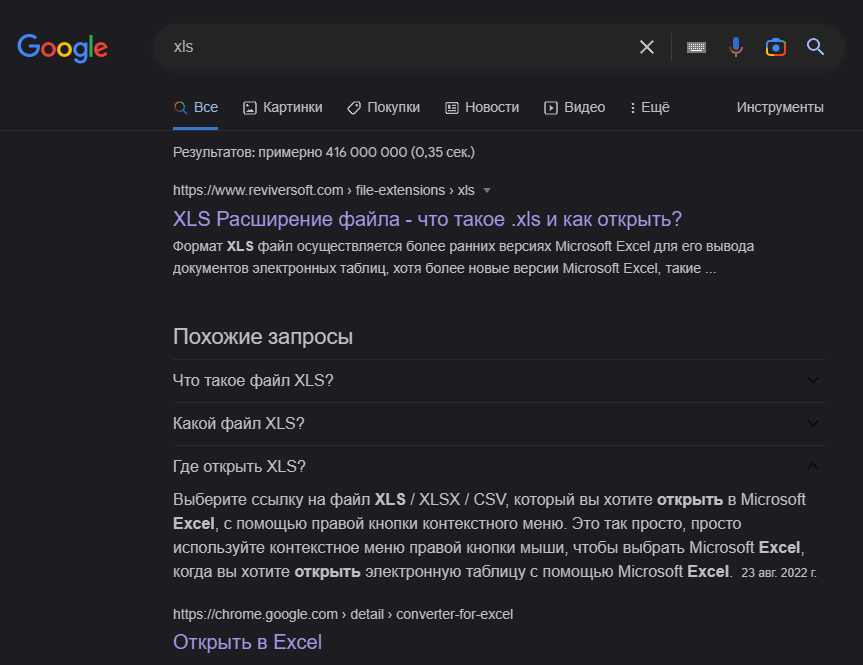This screenshot has height=665, width=863.
Task: Click the magnifying glass search button
Action: coord(815,47)
